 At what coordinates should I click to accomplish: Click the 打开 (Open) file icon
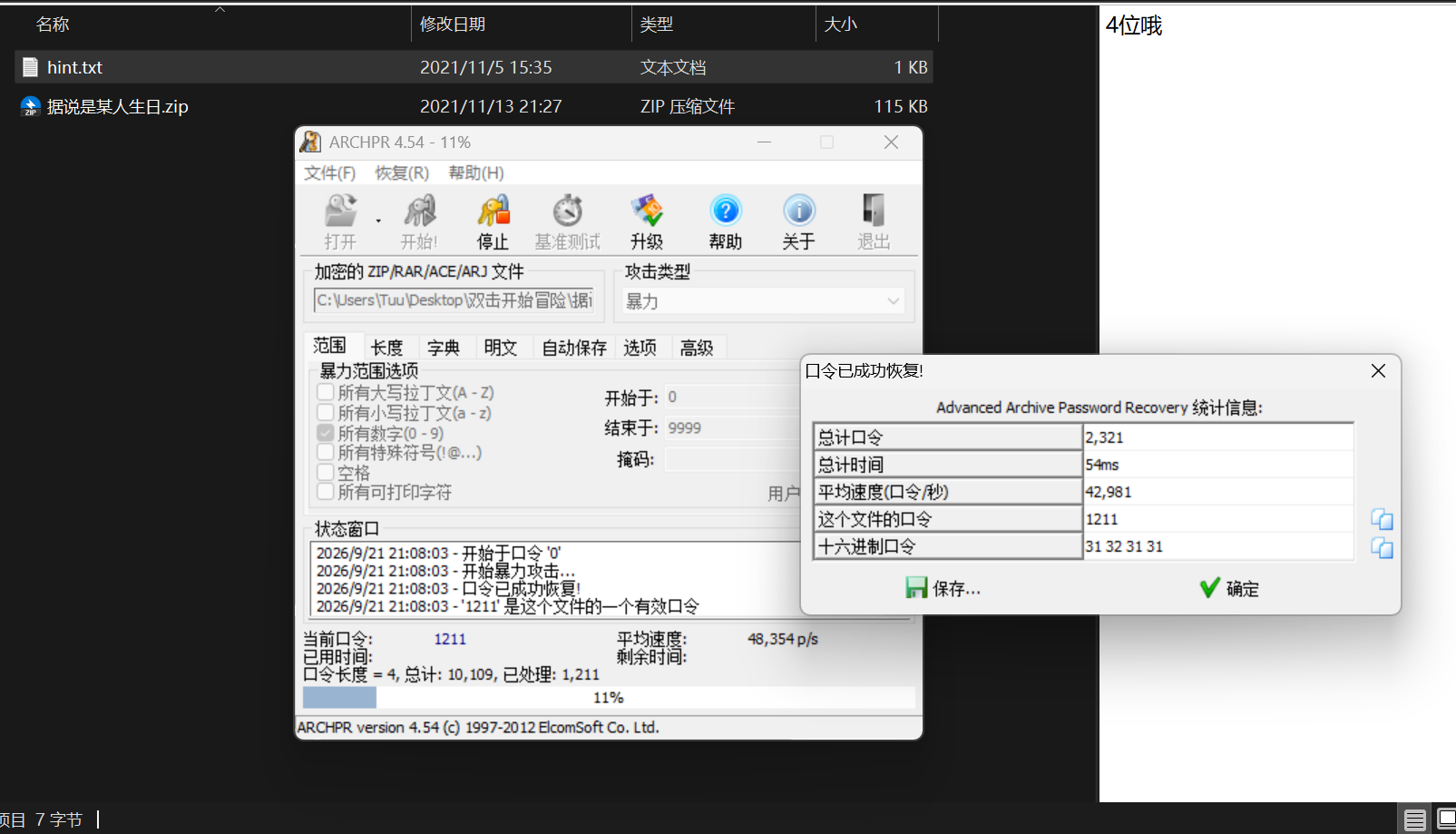341,222
